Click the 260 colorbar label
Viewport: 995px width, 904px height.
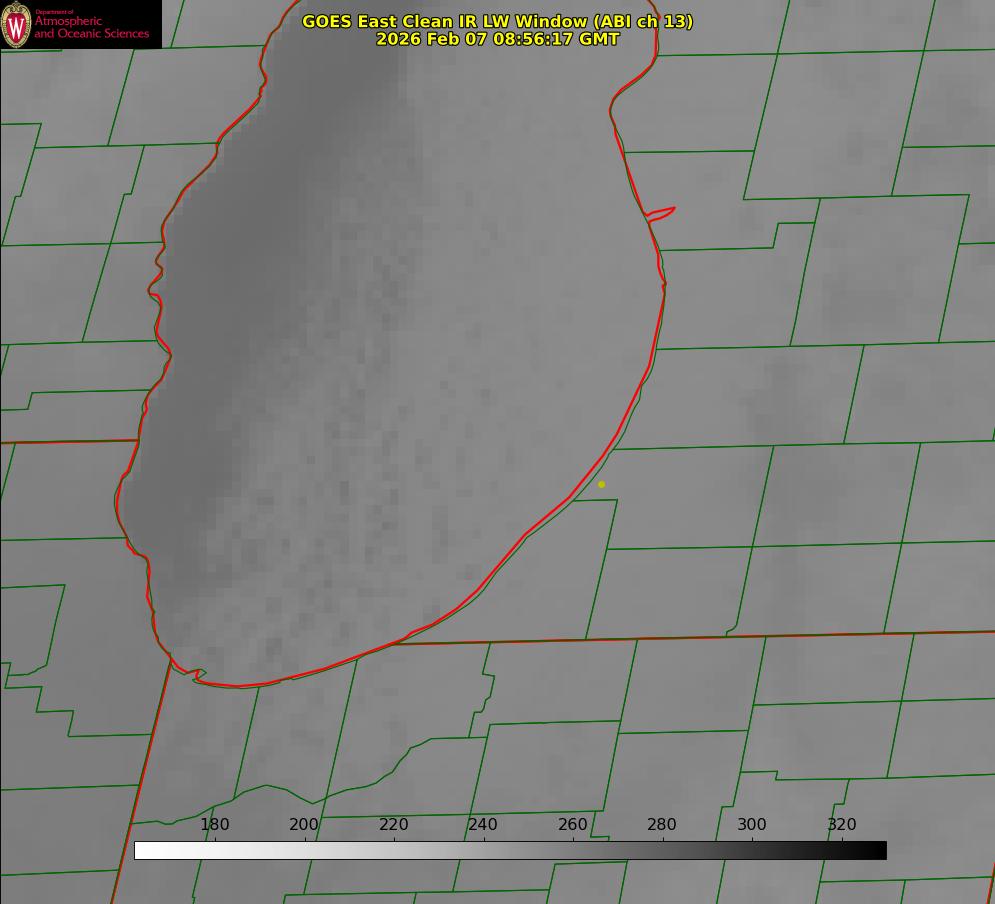[x=572, y=824]
